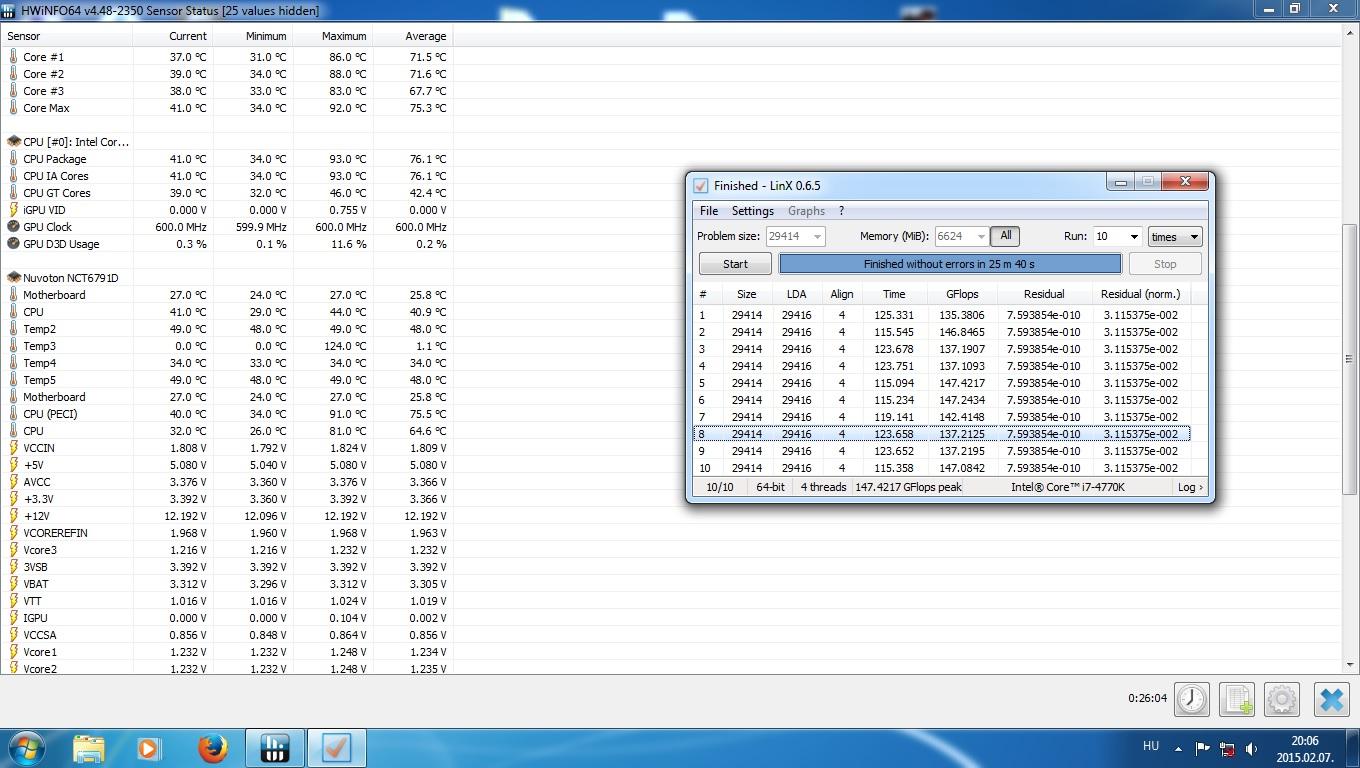1360x768 pixels.
Task: Click scrollbar down arrow in HWiNFO
Action: 1350,664
